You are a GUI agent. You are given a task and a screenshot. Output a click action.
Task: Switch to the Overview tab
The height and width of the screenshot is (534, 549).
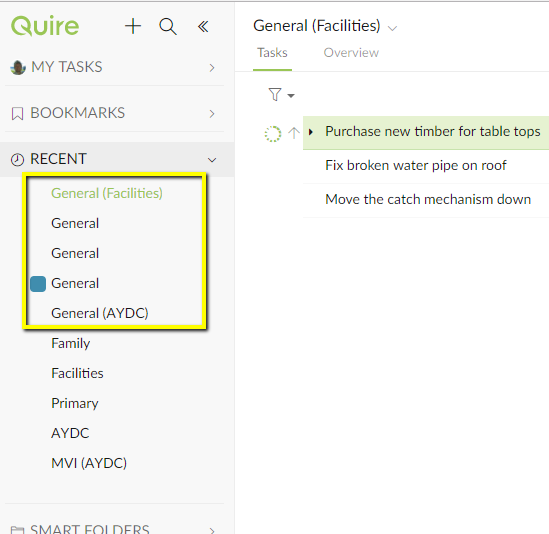point(351,53)
